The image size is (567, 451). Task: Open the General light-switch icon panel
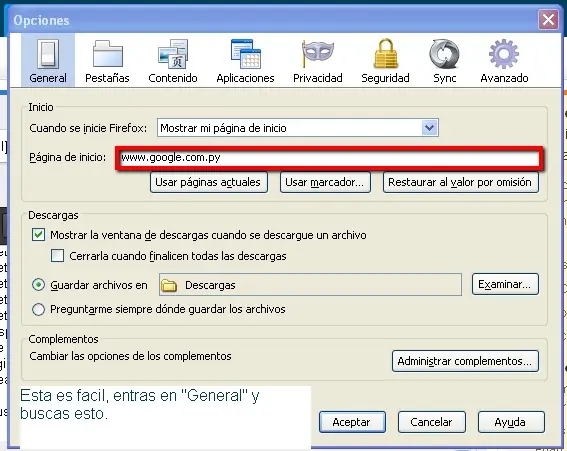[48, 60]
